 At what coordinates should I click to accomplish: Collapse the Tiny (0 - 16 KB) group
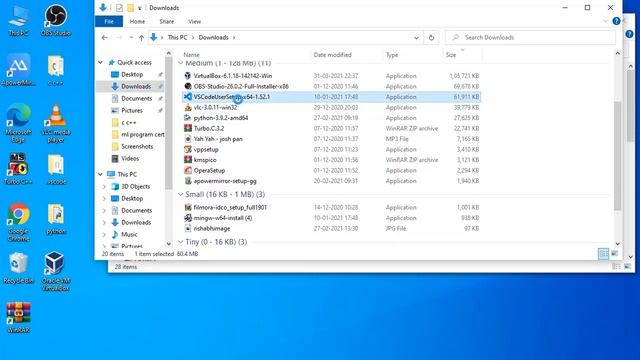point(181,242)
